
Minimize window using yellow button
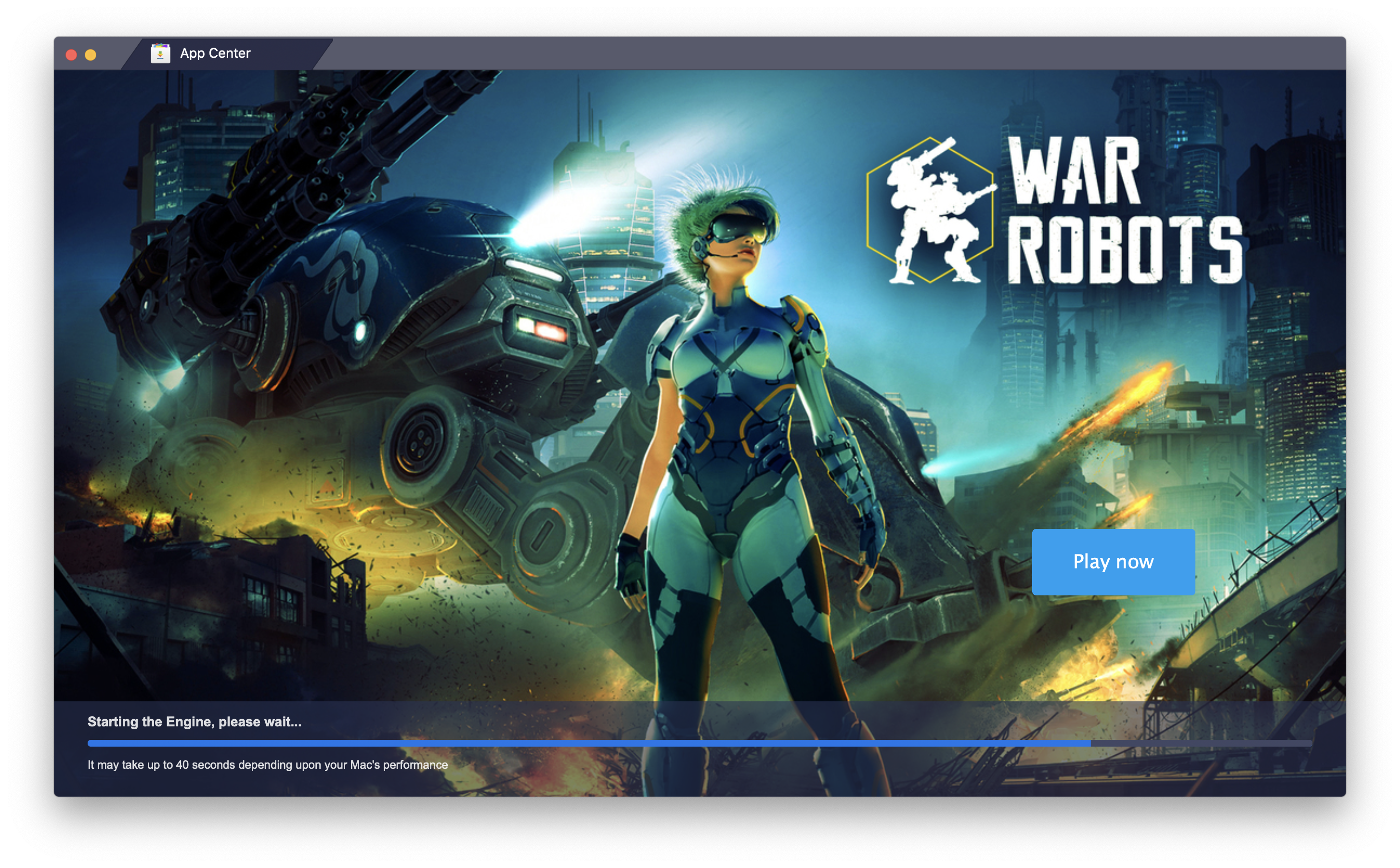pyautogui.click(x=91, y=54)
